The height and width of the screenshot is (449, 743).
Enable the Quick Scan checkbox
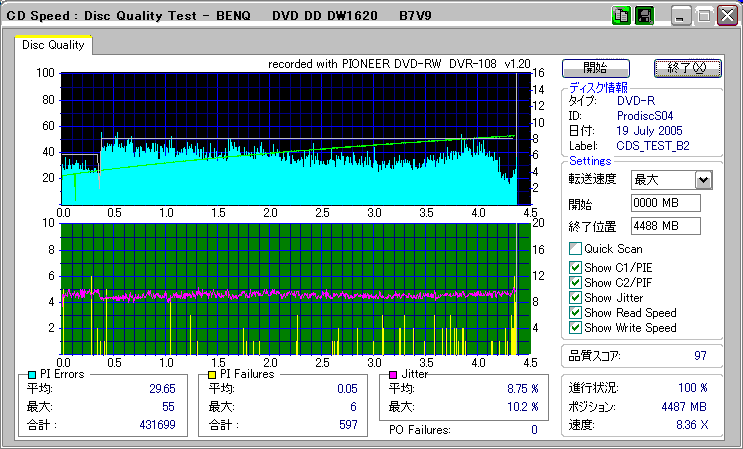coord(575,249)
